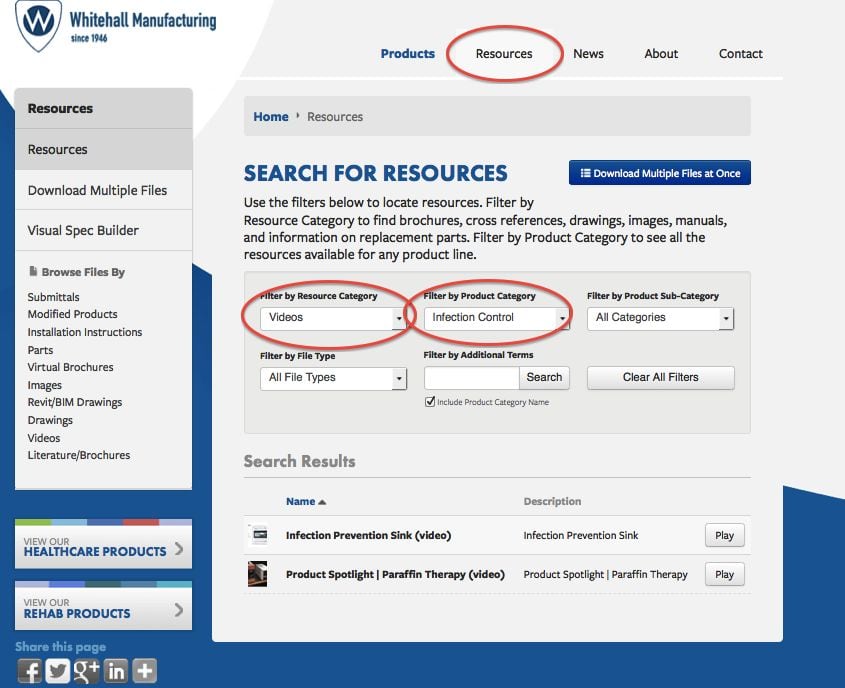Share page on Facebook icon
The height and width of the screenshot is (688, 845).
30,671
